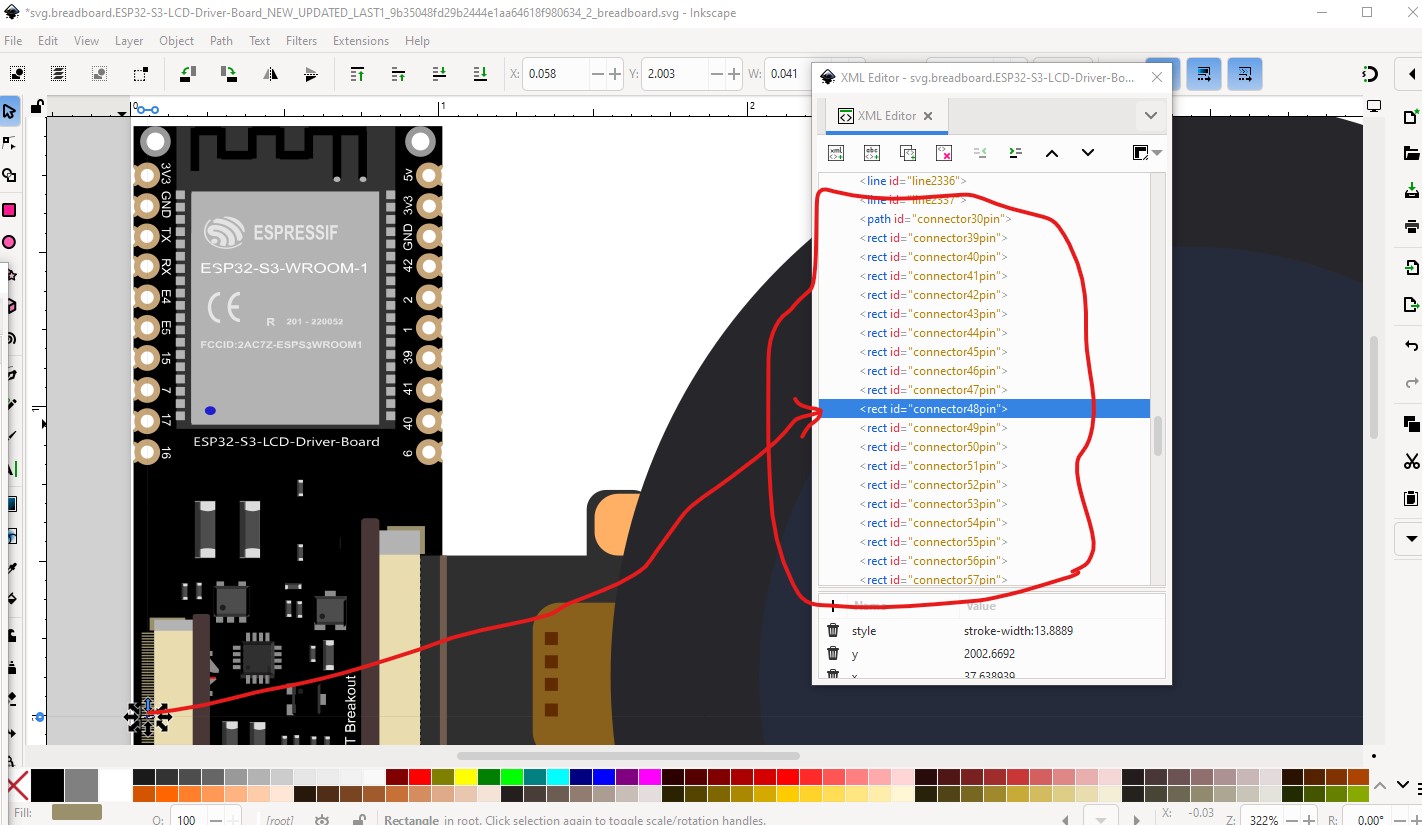Image resolution: width=1422 pixels, height=825 pixels.
Task: Open the Filters menu
Action: pos(301,41)
